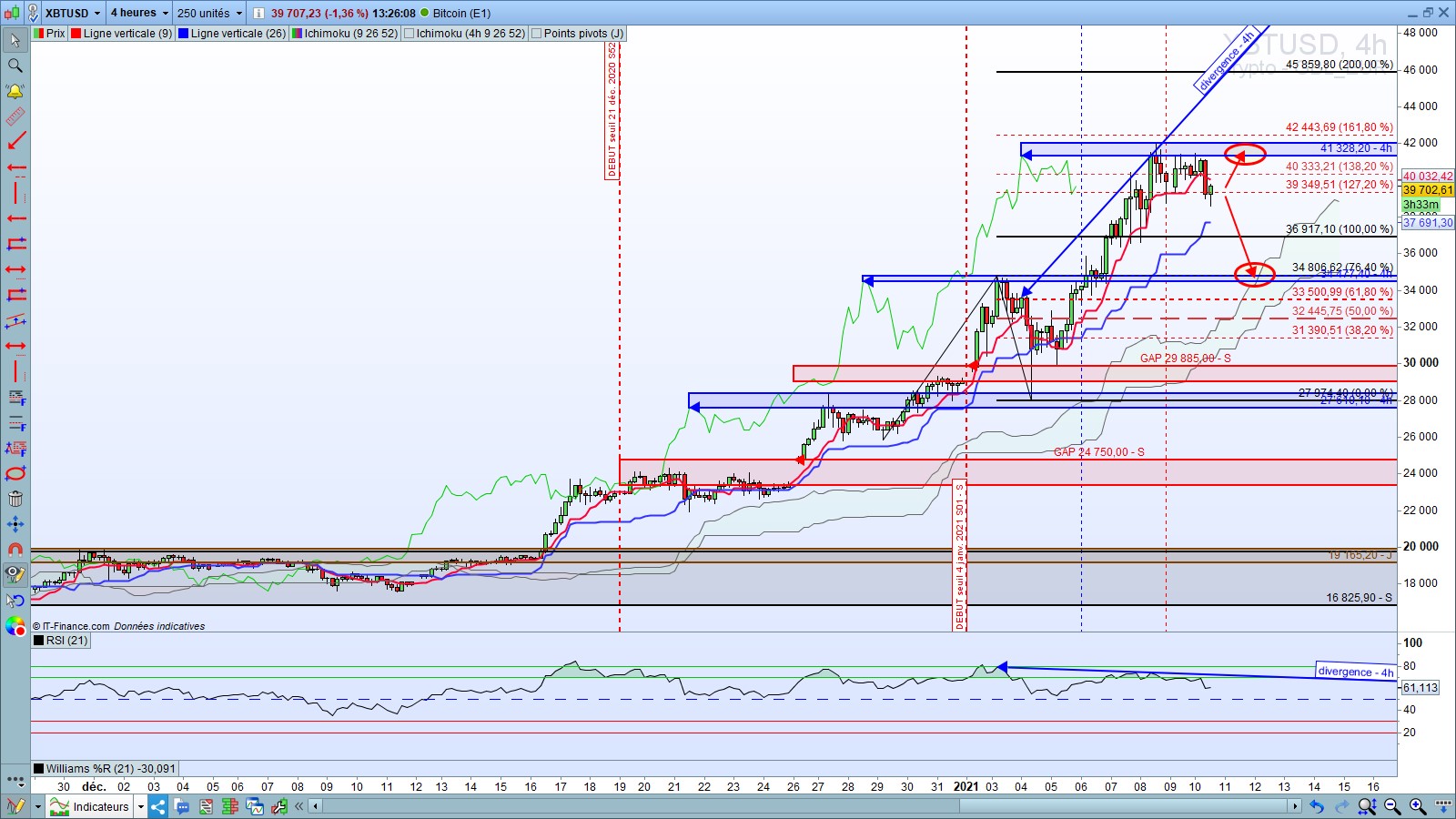This screenshot has height=819, width=1456.
Task: Click the Williams %R (21) label
Action: pos(105,769)
